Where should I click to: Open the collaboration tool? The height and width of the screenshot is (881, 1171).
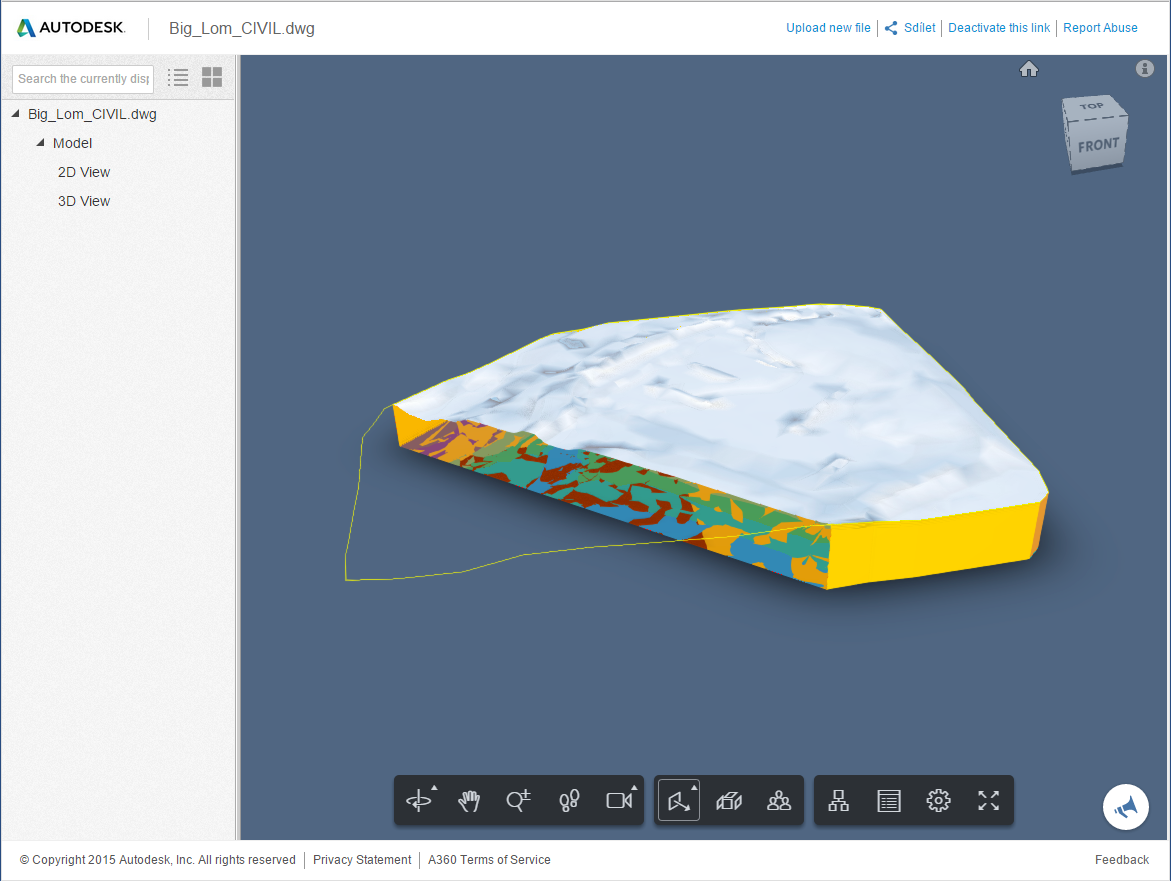click(x=779, y=800)
